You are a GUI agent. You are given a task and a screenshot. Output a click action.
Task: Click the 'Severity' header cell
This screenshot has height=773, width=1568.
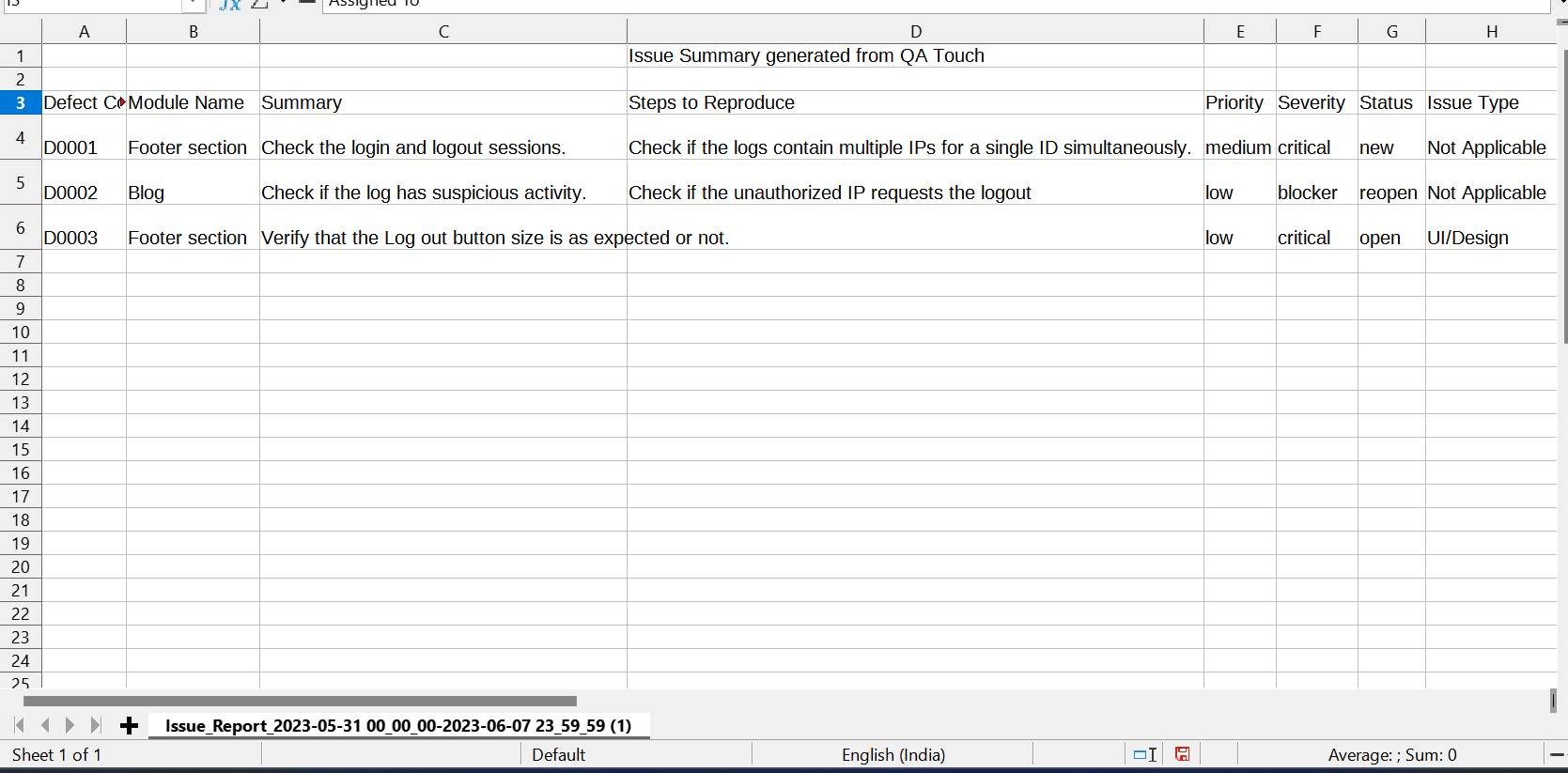coord(1317,102)
